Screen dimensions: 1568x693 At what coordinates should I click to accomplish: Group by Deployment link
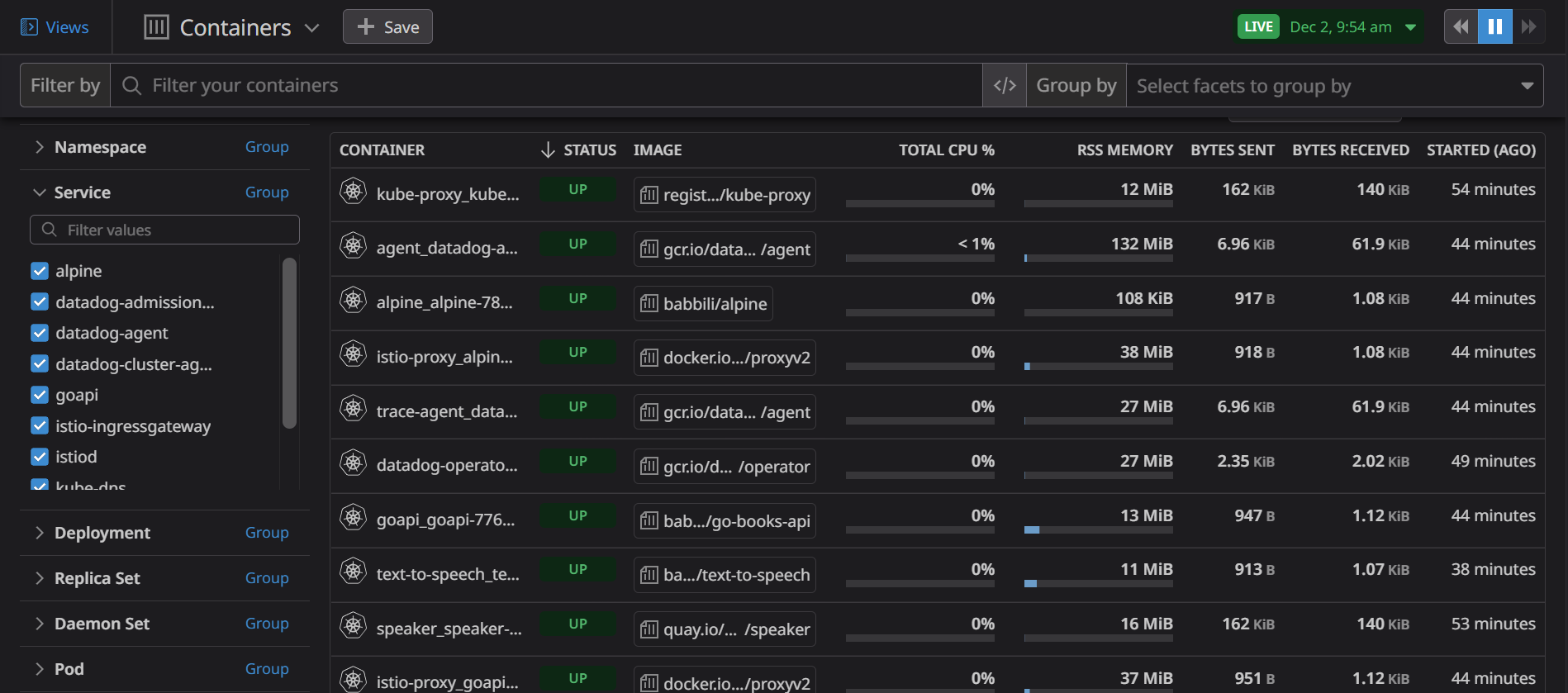point(267,533)
